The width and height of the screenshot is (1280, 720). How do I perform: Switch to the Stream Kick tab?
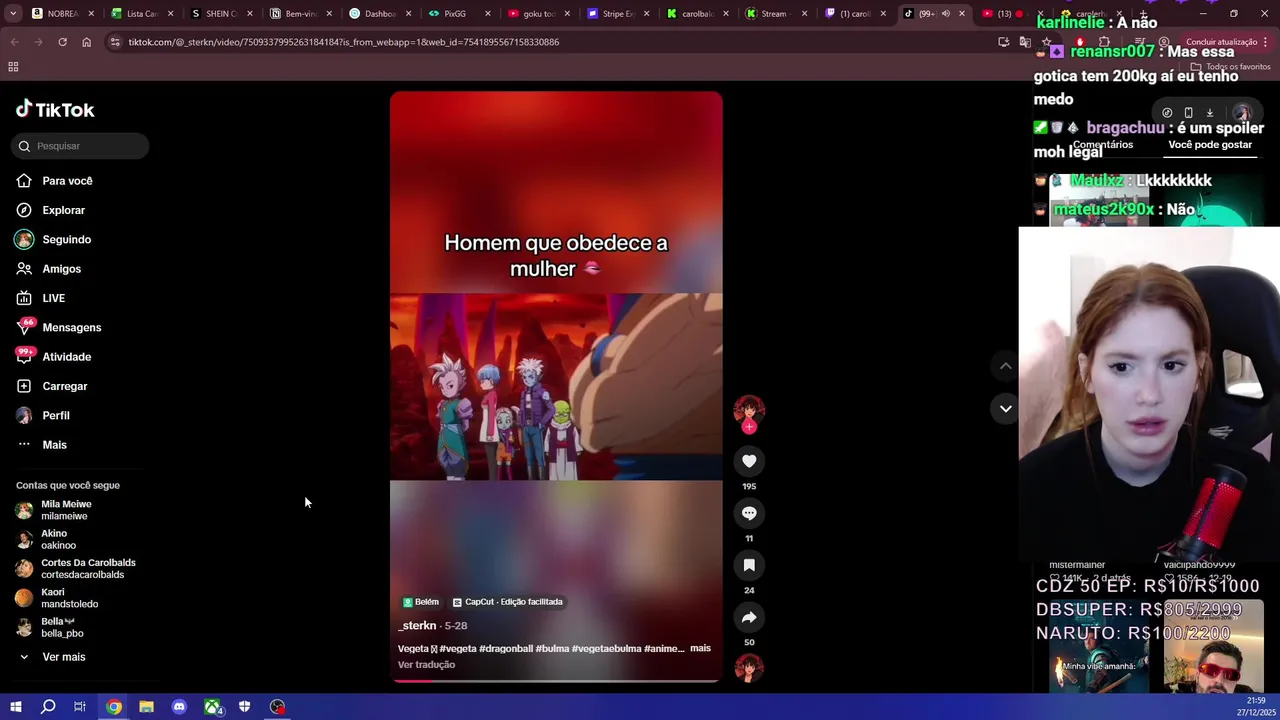coord(777,14)
